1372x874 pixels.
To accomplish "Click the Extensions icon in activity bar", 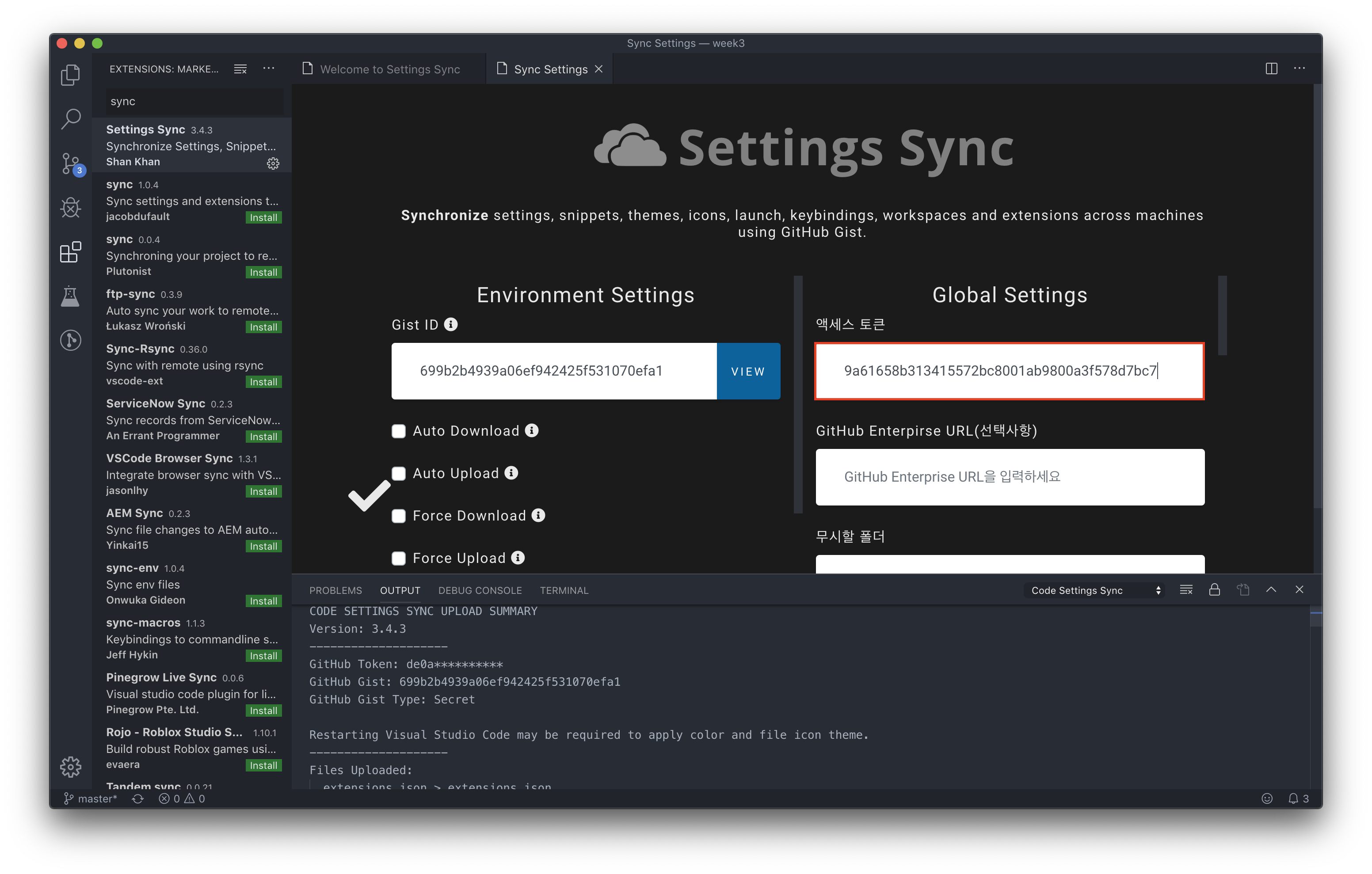I will pos(71,252).
